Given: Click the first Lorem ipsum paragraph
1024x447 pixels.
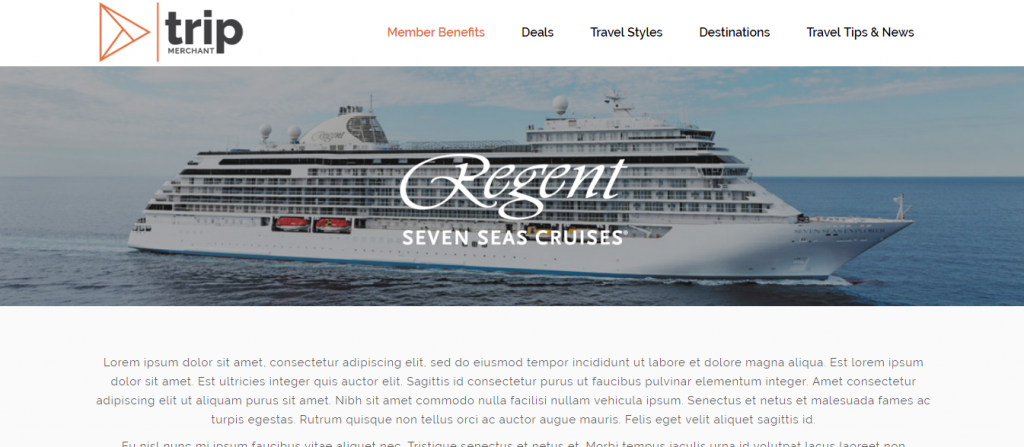Looking at the screenshot, I should (x=513, y=391).
